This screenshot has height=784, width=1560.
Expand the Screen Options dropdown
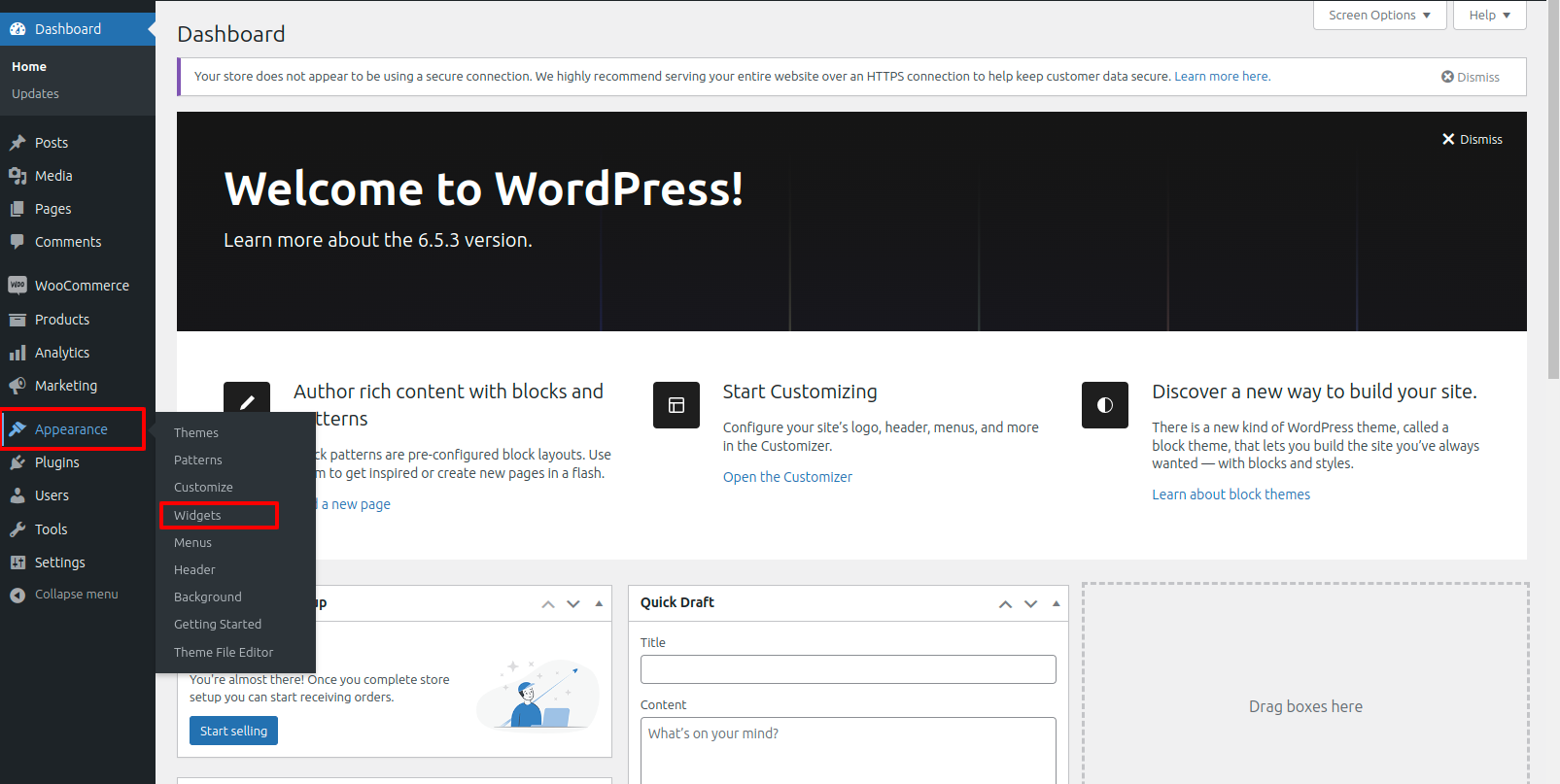[1379, 16]
